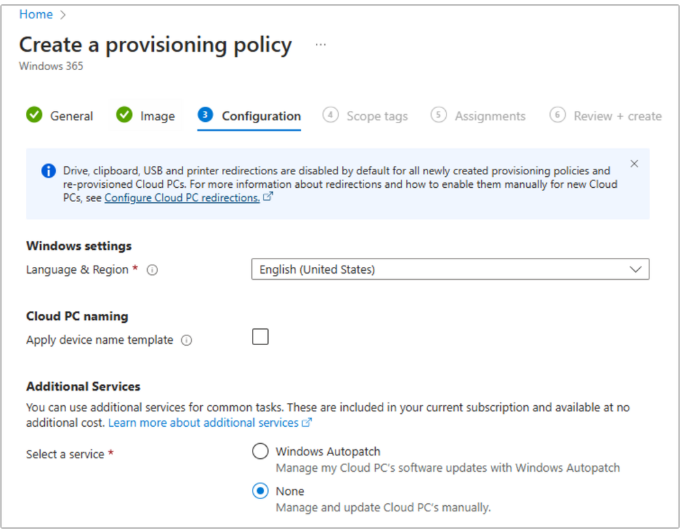Click the info icon beside device name template
Screen dimensions: 688x532
187,340
